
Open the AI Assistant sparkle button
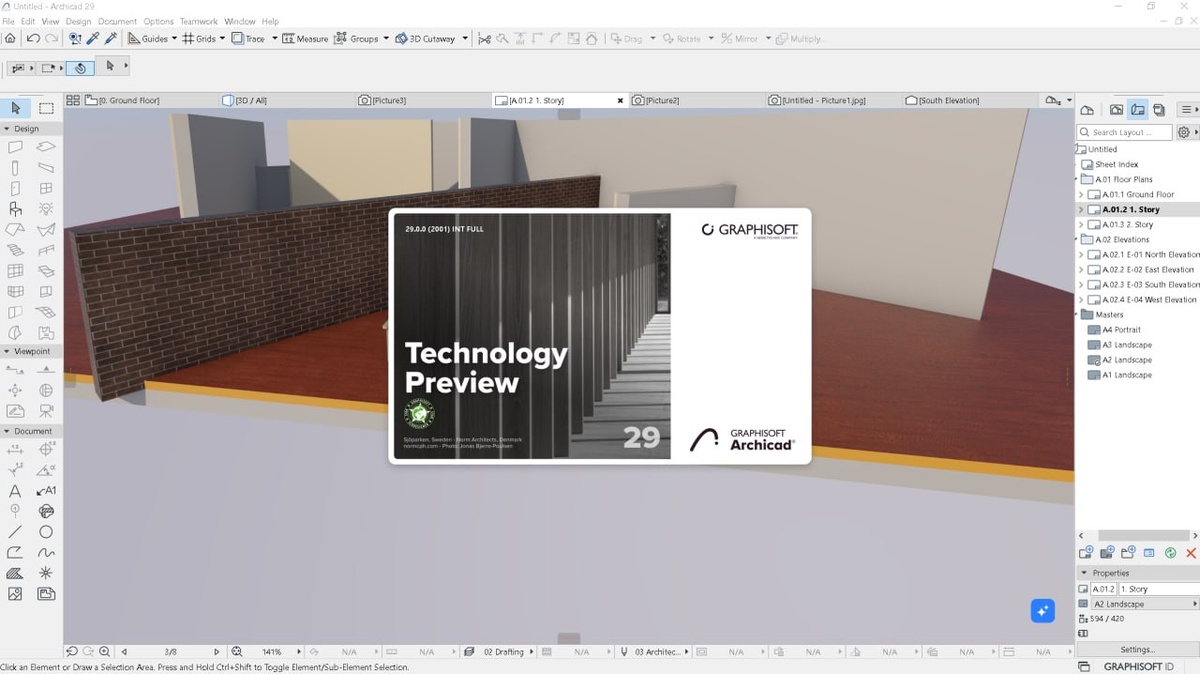[1042, 610]
